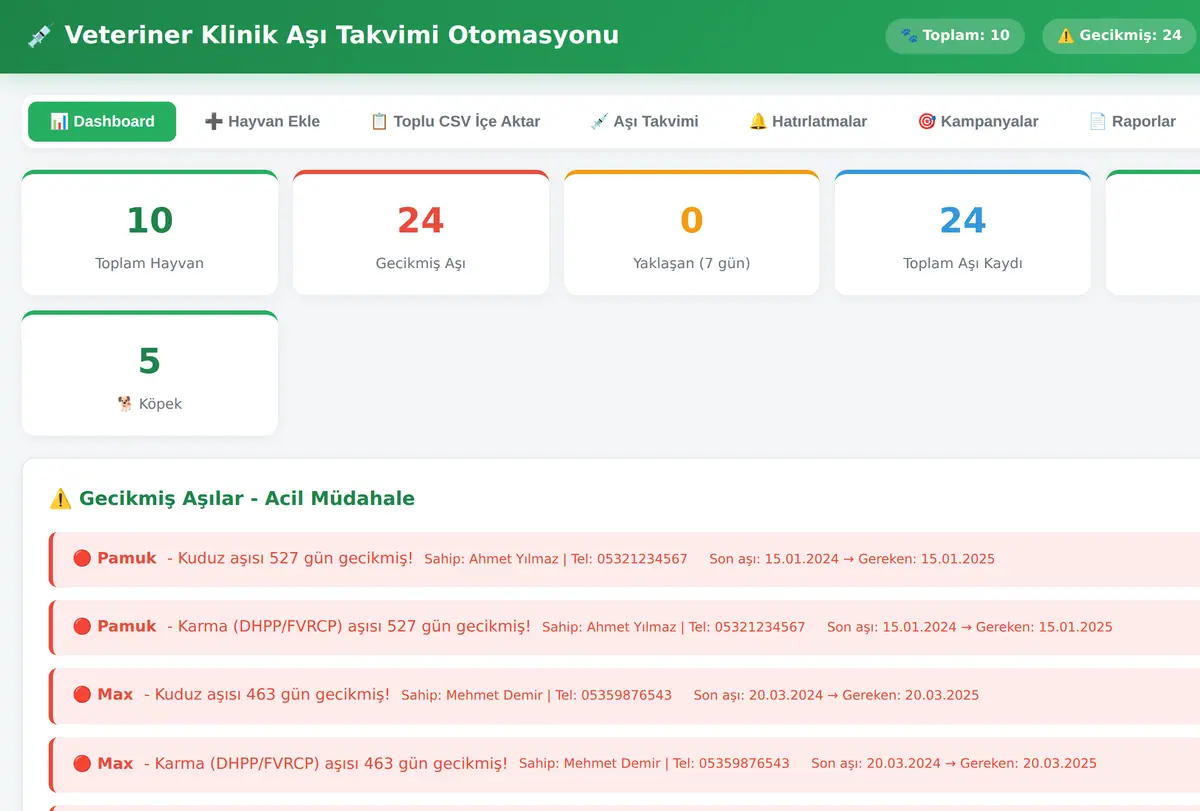This screenshot has height=811, width=1200.
Task: Open Toplu CSV İçe Aktar tab
Action: point(455,121)
